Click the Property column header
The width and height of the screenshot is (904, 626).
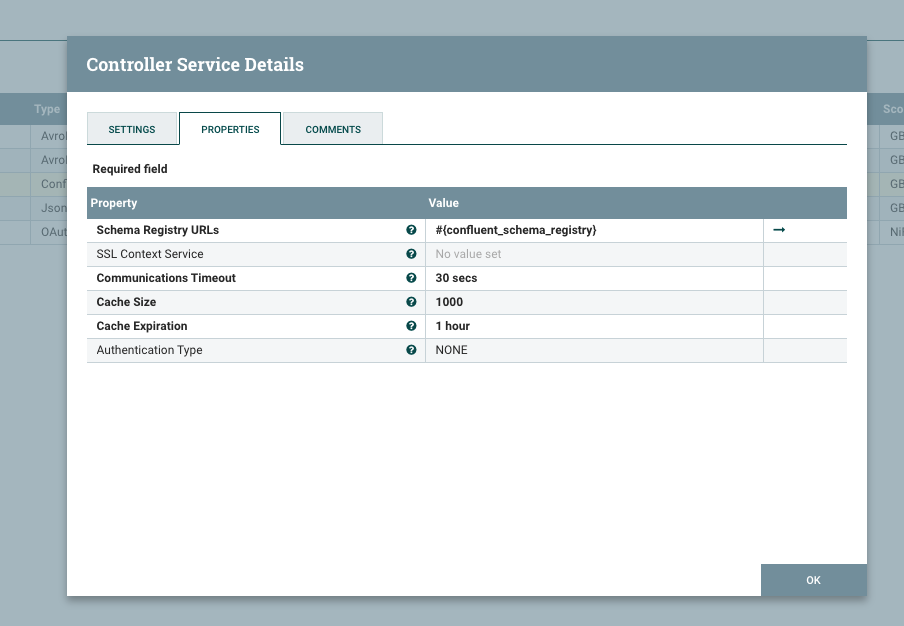coord(114,203)
